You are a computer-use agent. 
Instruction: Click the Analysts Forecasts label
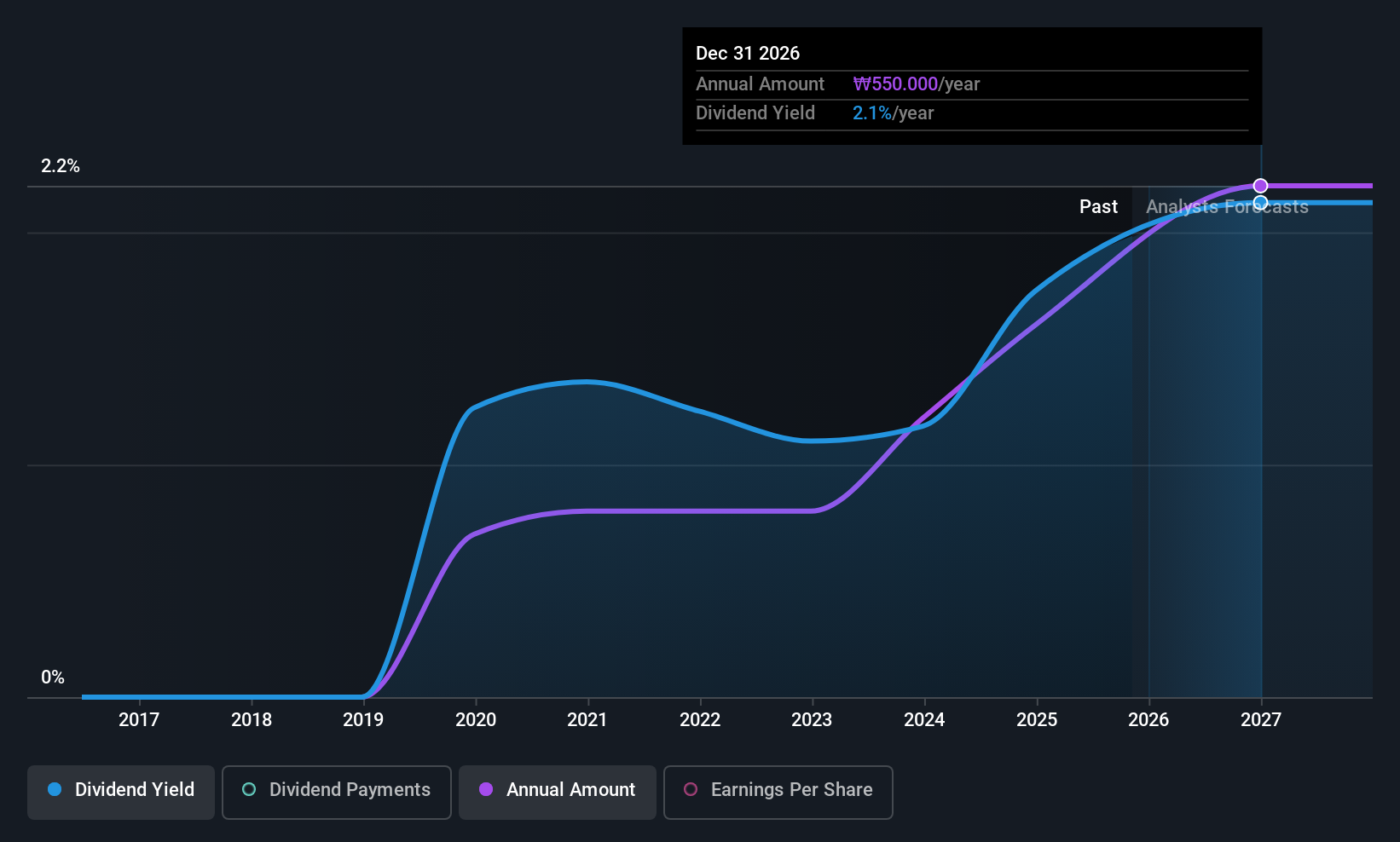pos(1227,207)
